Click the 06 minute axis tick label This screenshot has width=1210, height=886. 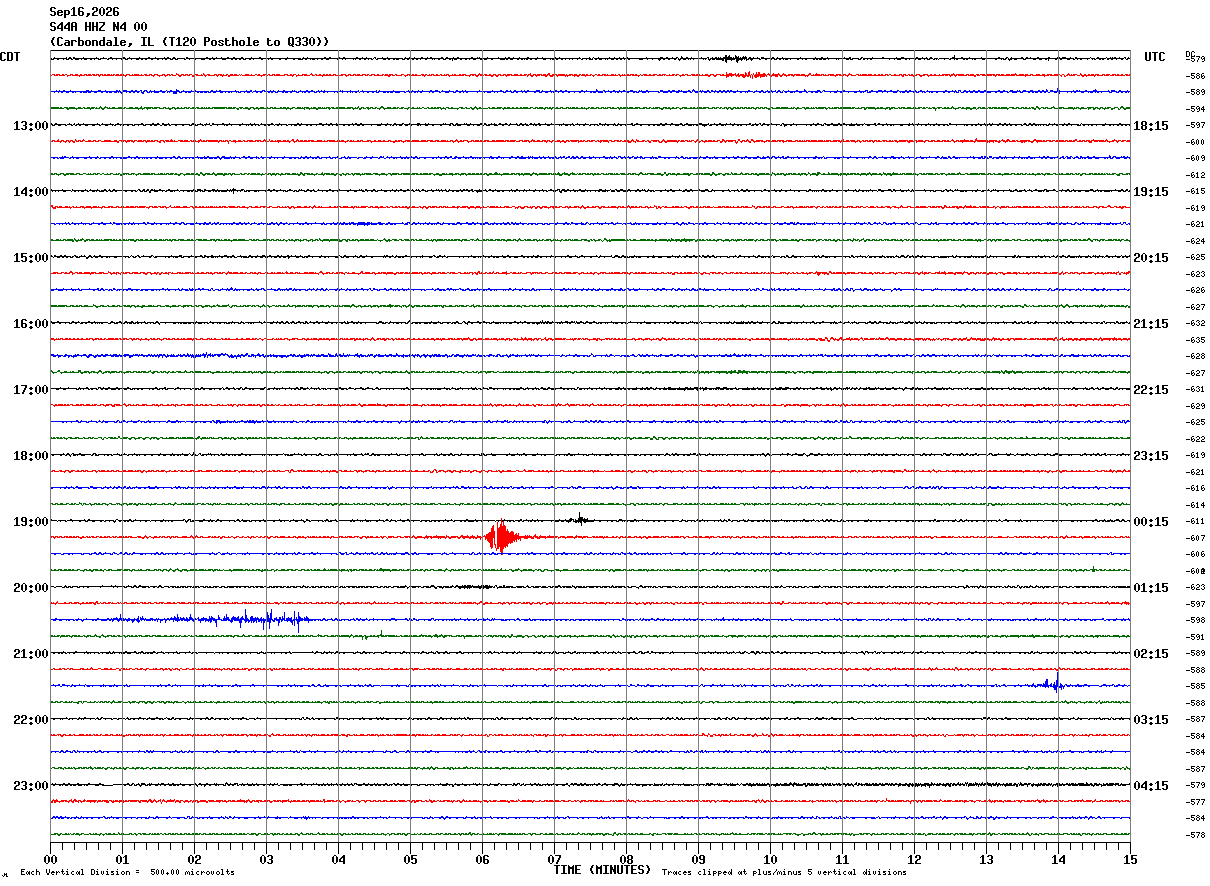coord(482,859)
